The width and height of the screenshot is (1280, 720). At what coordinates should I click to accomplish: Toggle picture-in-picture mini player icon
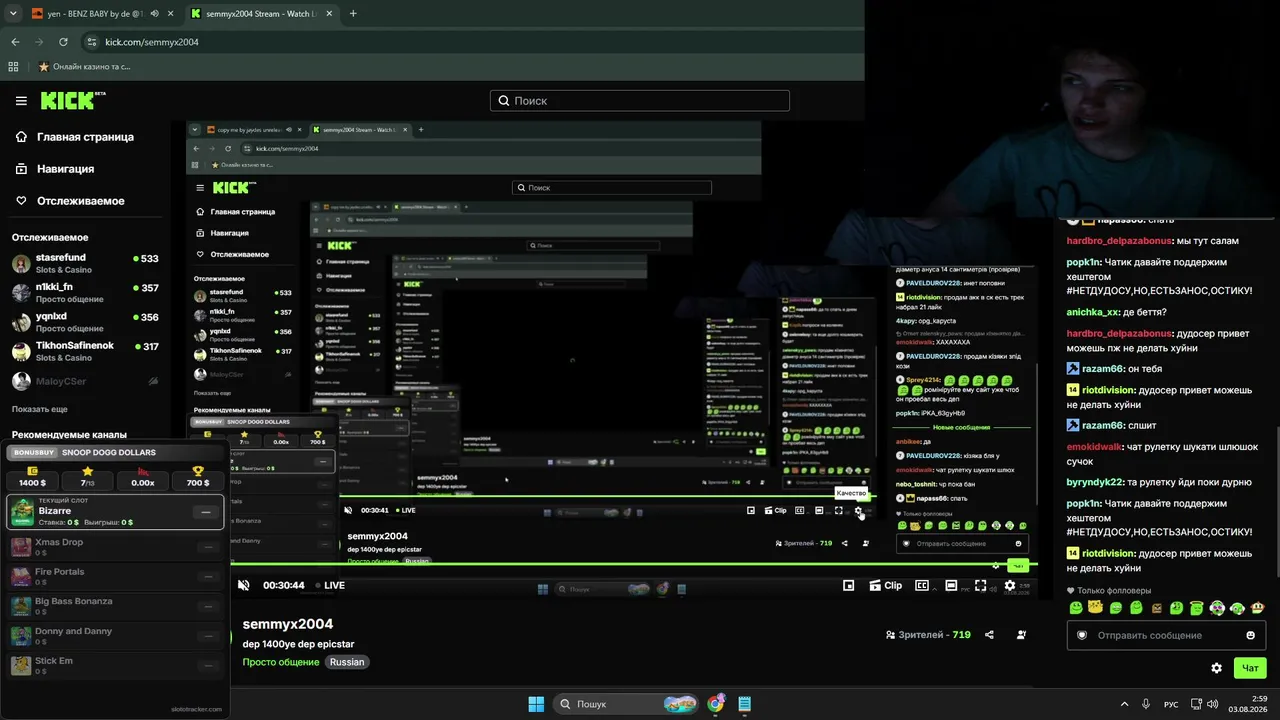pos(848,585)
